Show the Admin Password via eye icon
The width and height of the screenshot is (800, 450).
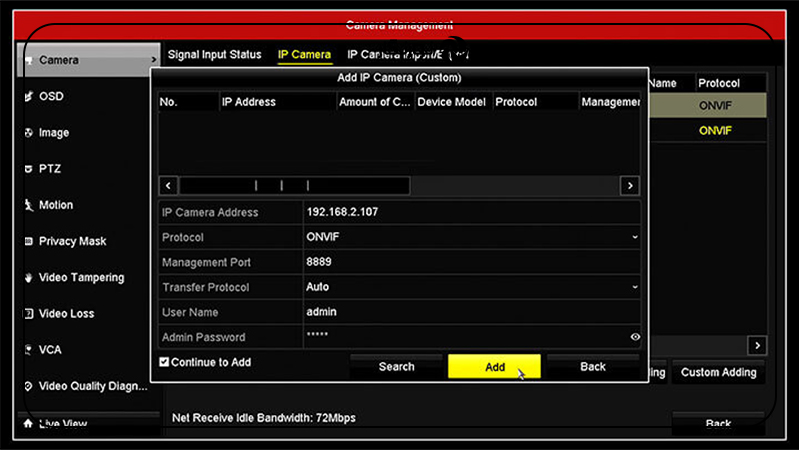tap(634, 338)
